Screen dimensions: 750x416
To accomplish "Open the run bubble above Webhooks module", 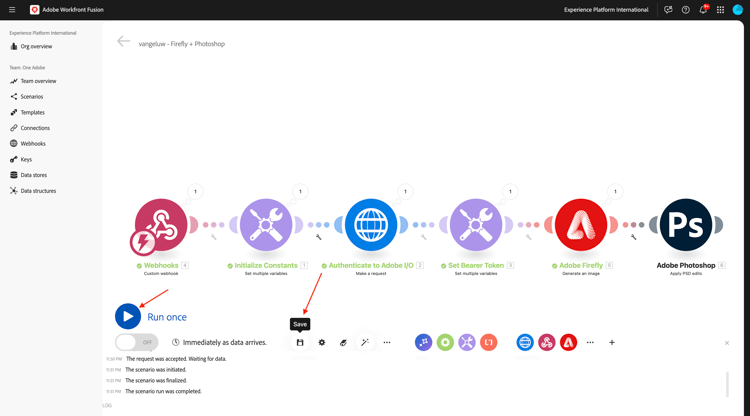I will tap(195, 192).
